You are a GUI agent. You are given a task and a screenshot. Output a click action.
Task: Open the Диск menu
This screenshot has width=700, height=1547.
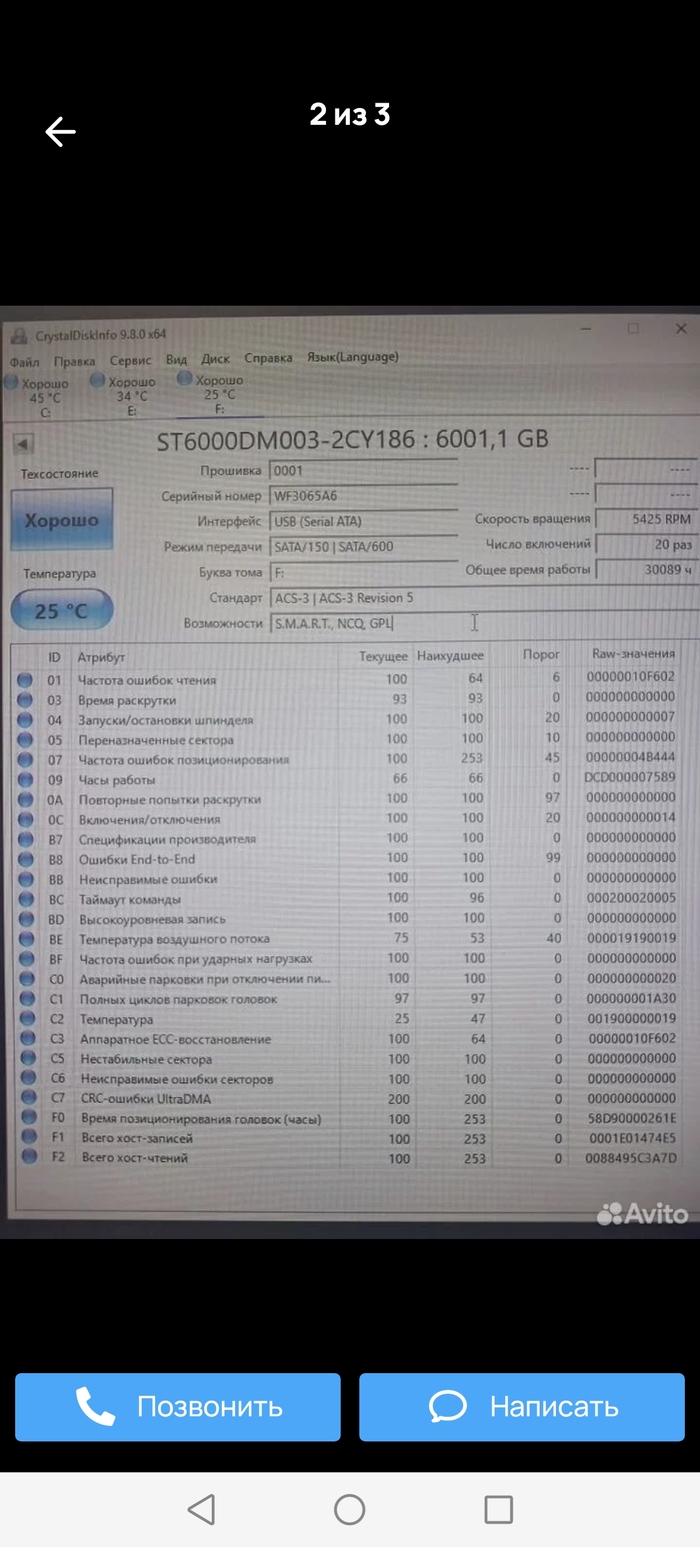click(215, 358)
